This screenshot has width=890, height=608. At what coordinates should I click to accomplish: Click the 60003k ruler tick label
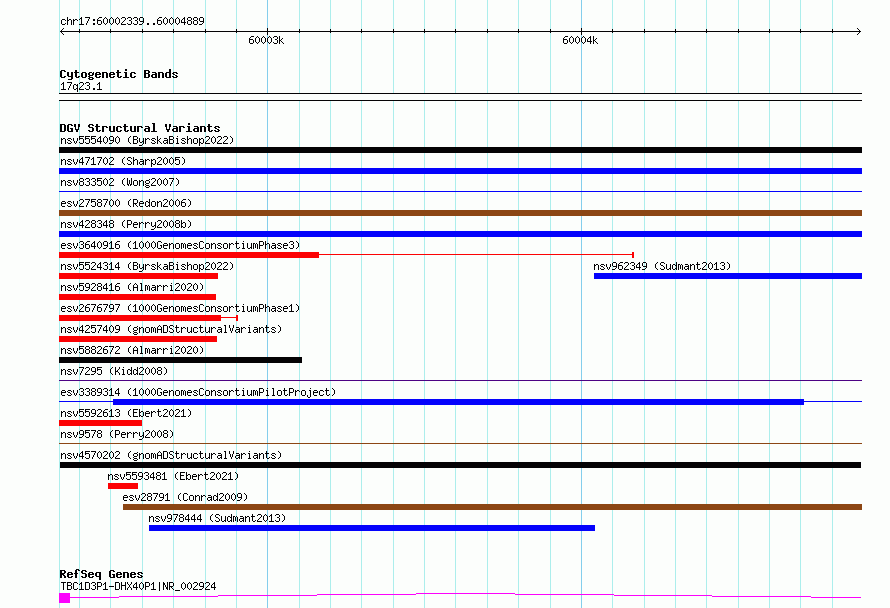[266, 40]
